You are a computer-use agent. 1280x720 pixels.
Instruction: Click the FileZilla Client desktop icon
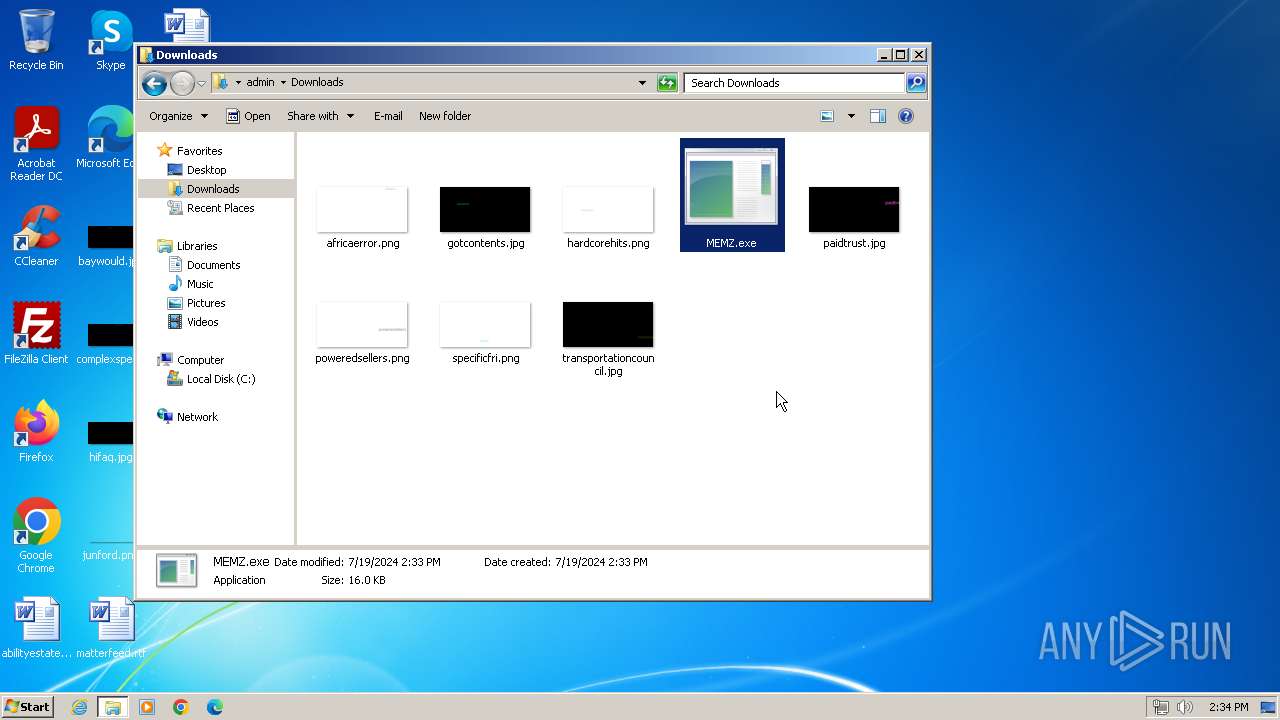pyautogui.click(x=36, y=334)
